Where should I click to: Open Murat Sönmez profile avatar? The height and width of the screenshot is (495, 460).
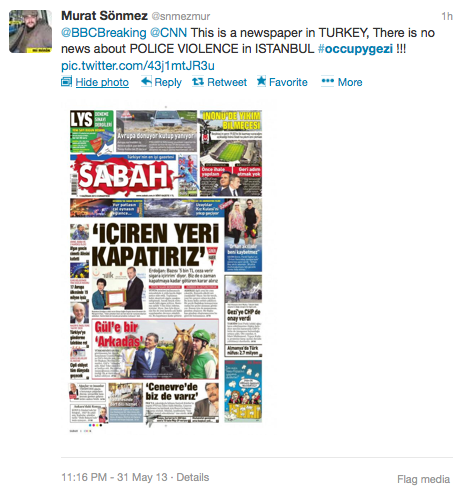[30, 31]
